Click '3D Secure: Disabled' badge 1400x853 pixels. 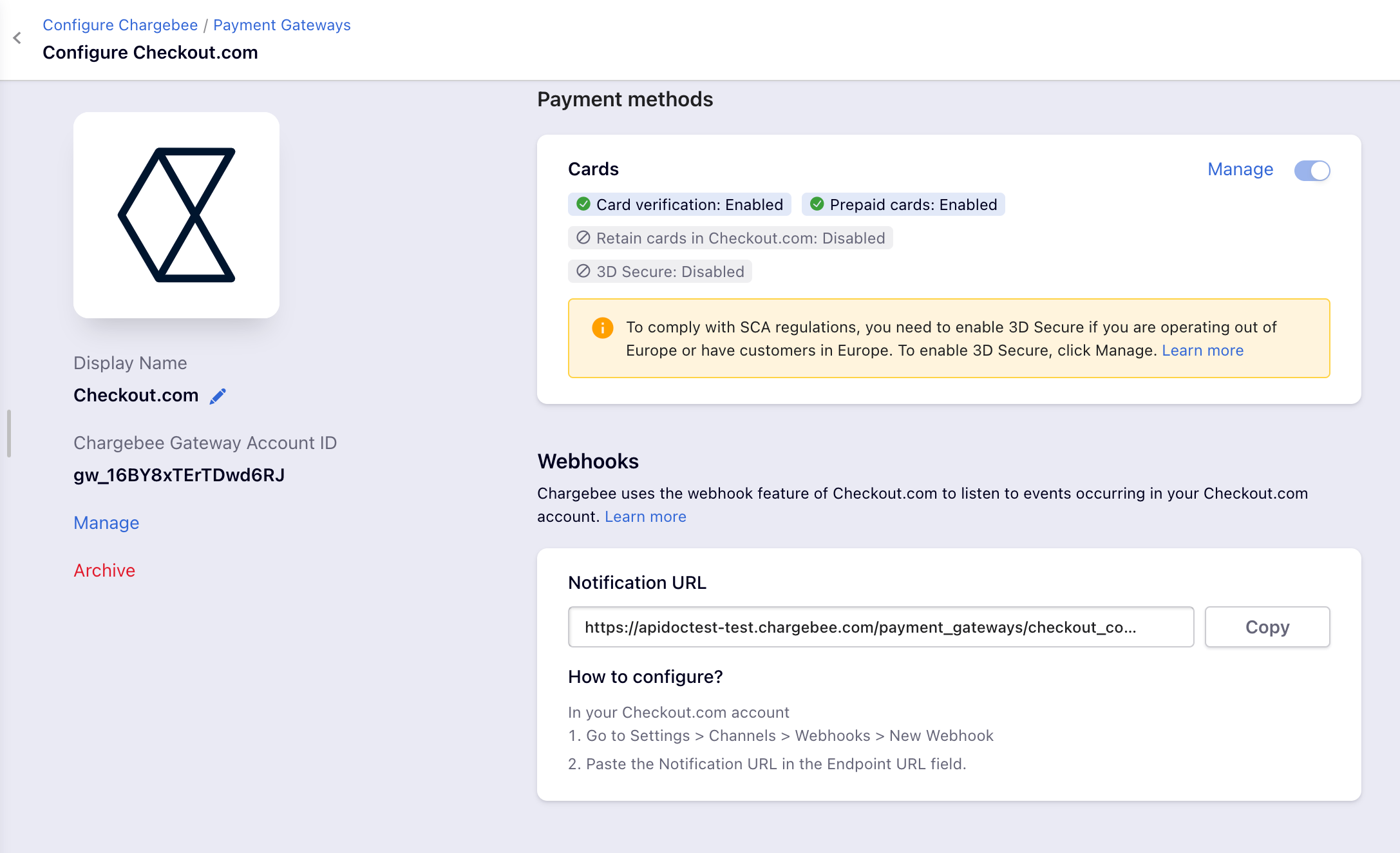tap(660, 271)
